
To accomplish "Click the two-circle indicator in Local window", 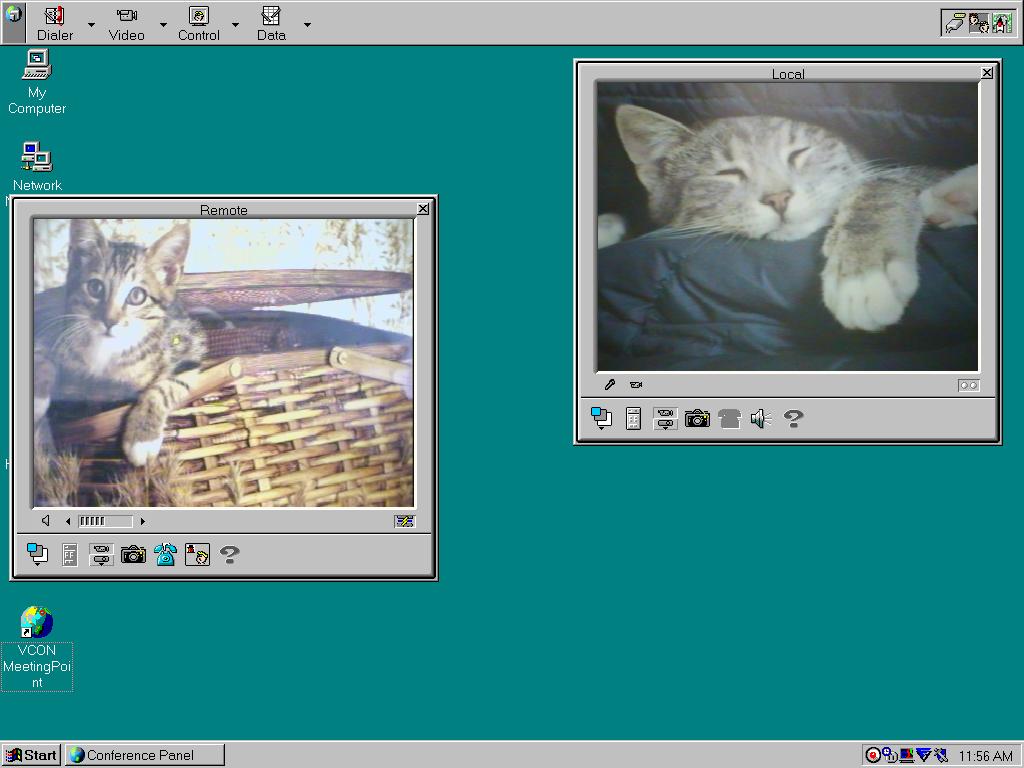I will 968,385.
